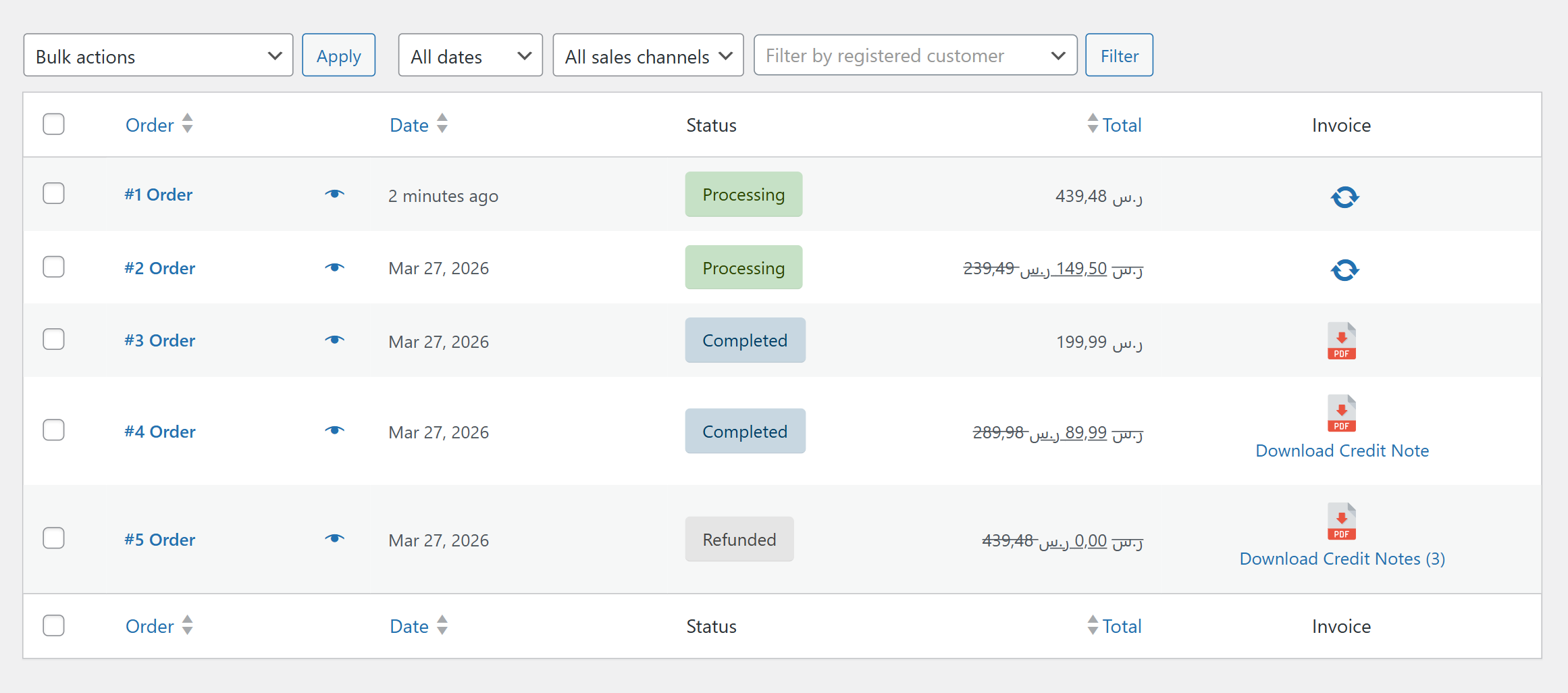Screen dimensions: 1568x693
Task: Regenerate the invoice for order #1
Action: click(1344, 197)
